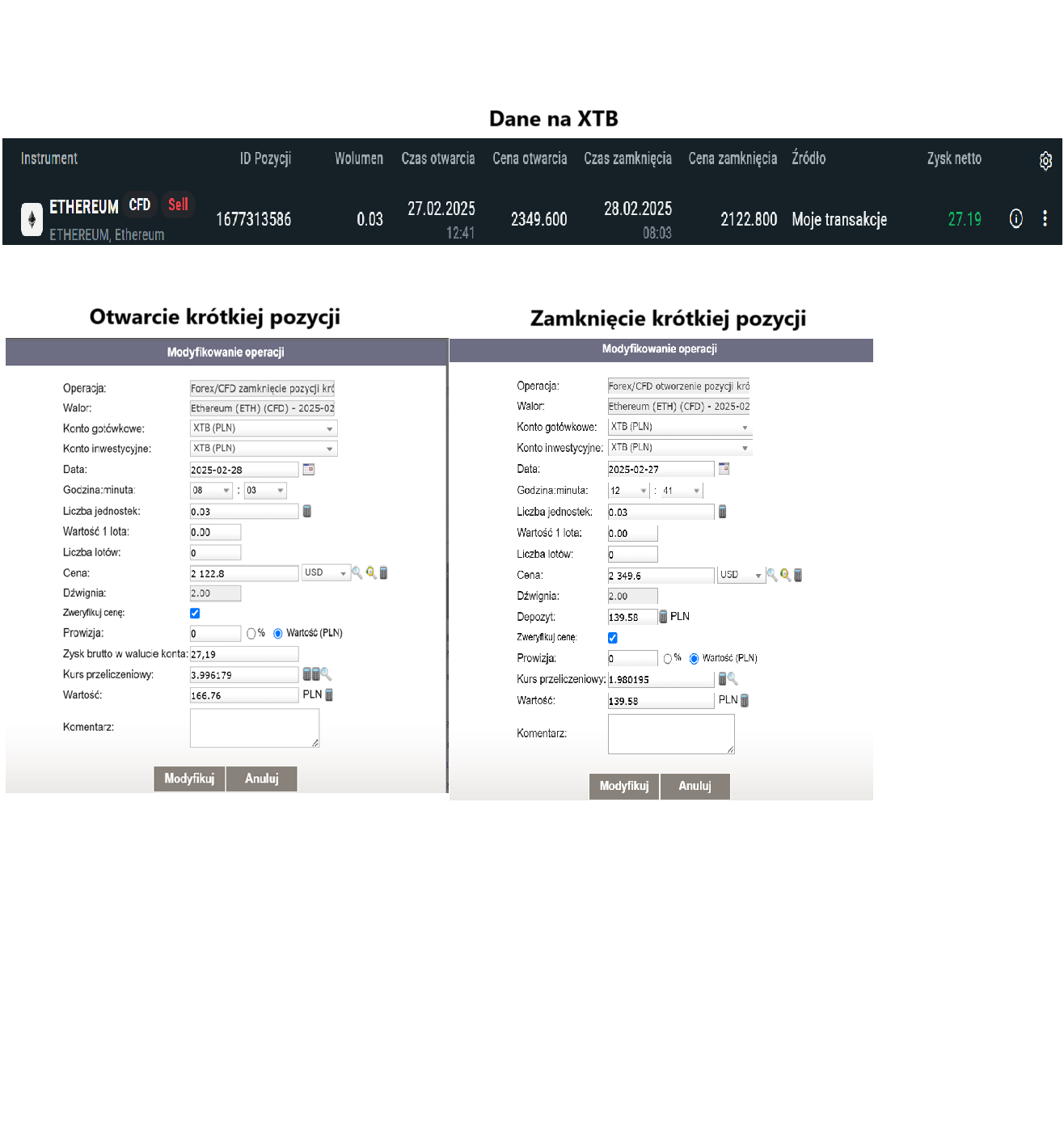Click calculator beside Depozyt 139.58
Viewport: 1064px width, 1127px height.
663,616
